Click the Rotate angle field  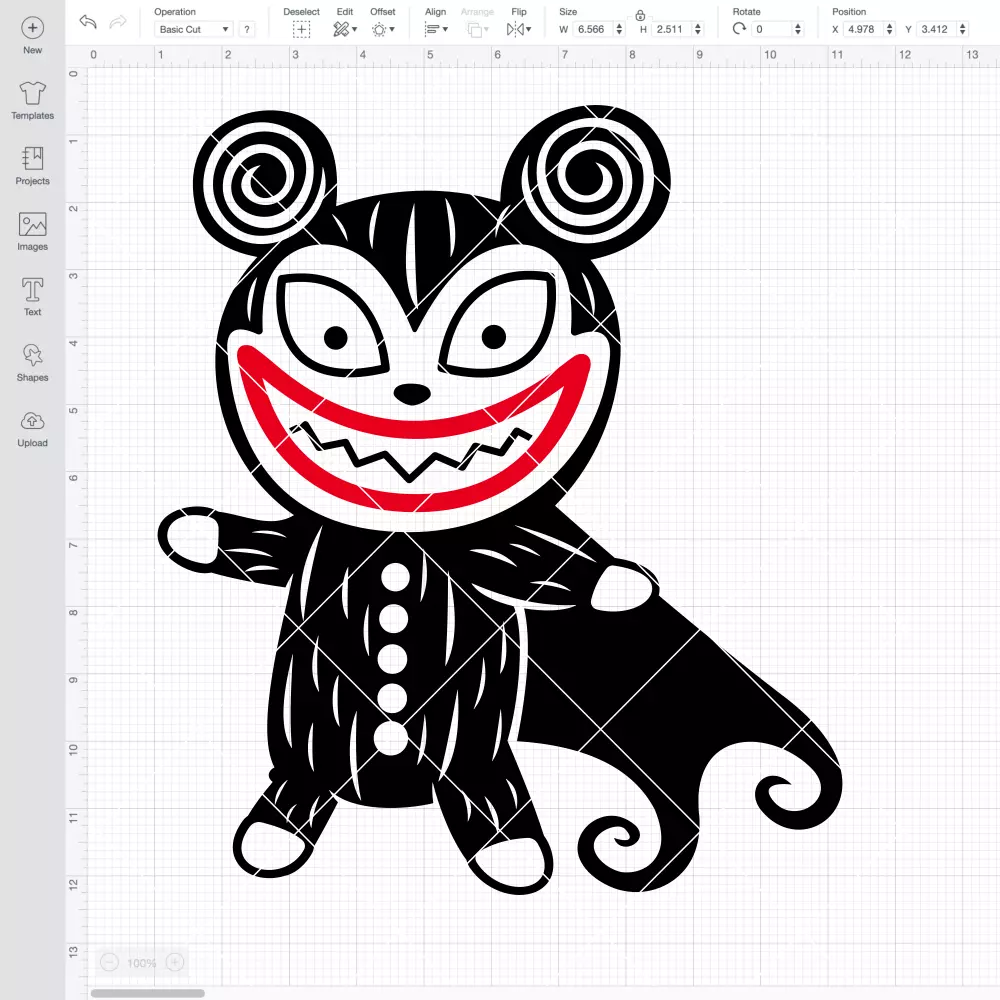coord(772,29)
